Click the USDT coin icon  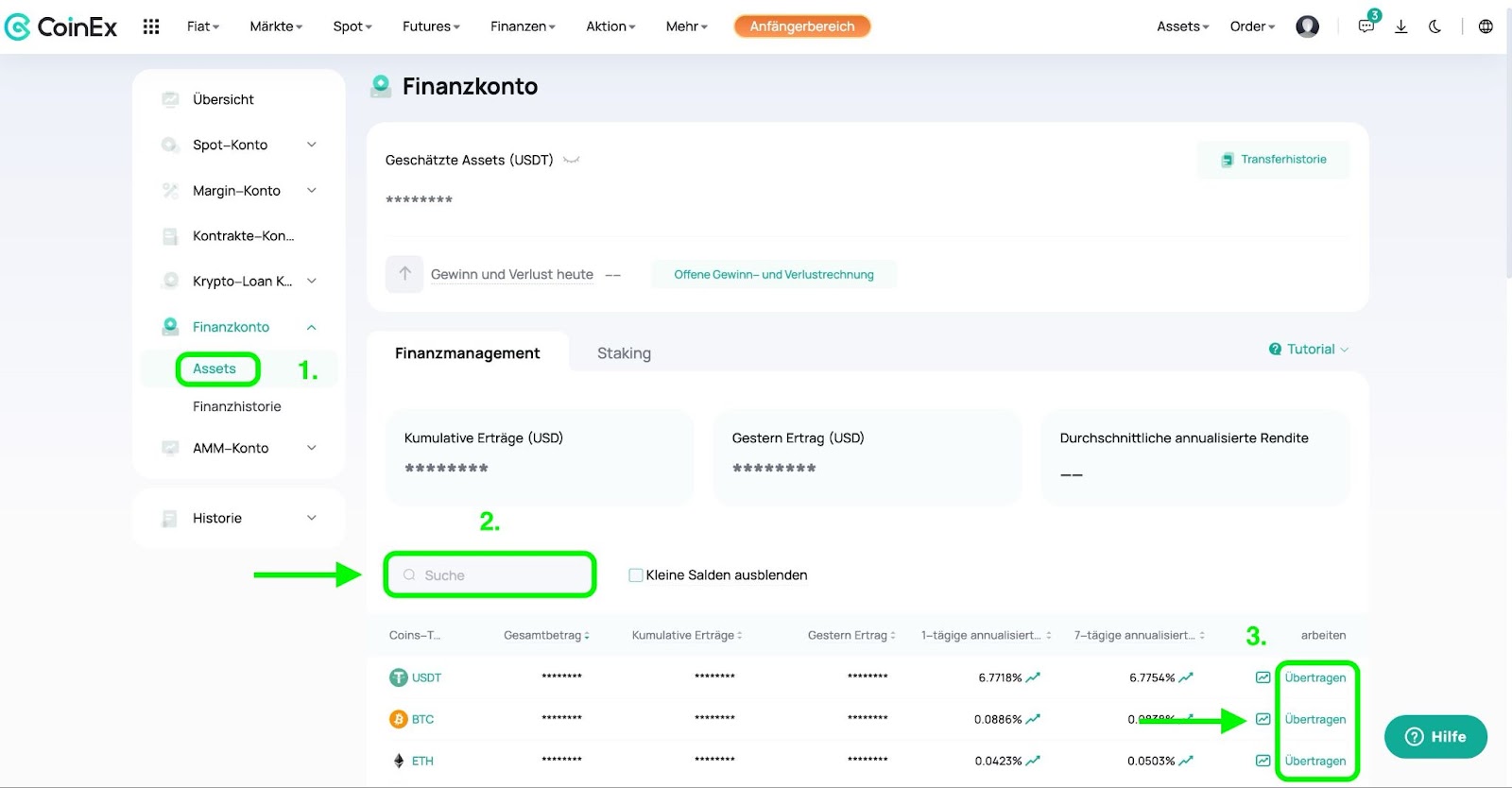[x=399, y=677]
